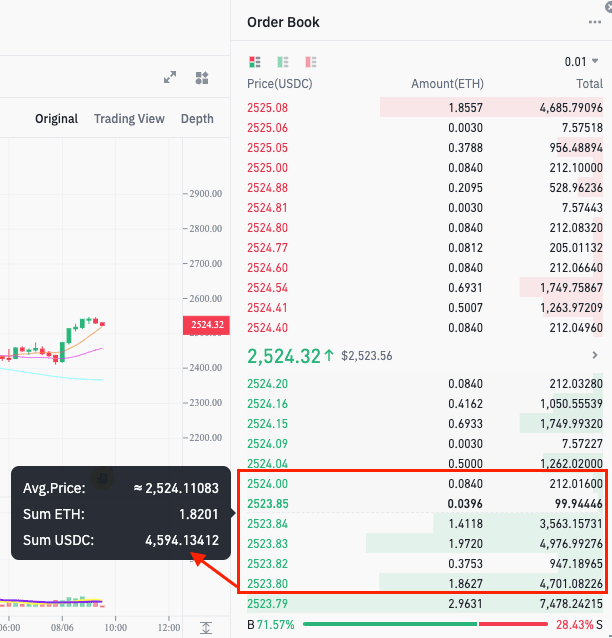The height and width of the screenshot is (638, 612).
Task: Open the Depth chart tab
Action: 197,119
